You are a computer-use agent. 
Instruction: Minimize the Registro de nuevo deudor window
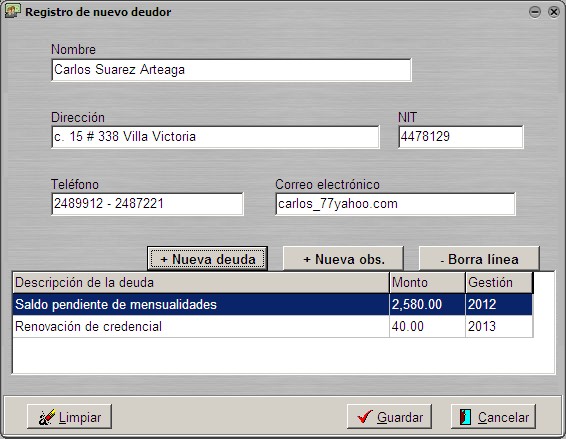pos(535,12)
